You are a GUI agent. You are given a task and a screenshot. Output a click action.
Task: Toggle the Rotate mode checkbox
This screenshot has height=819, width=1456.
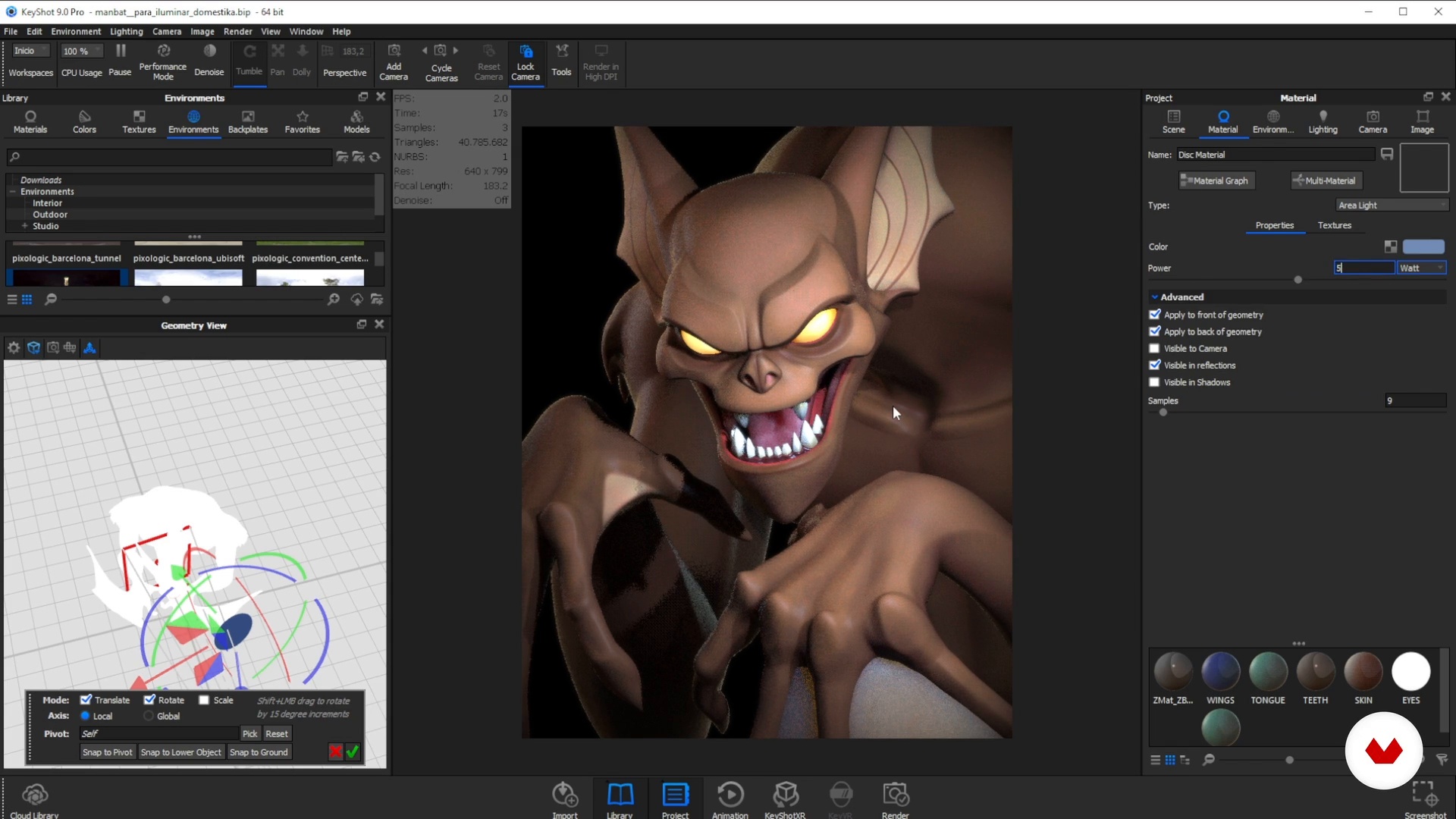149,699
